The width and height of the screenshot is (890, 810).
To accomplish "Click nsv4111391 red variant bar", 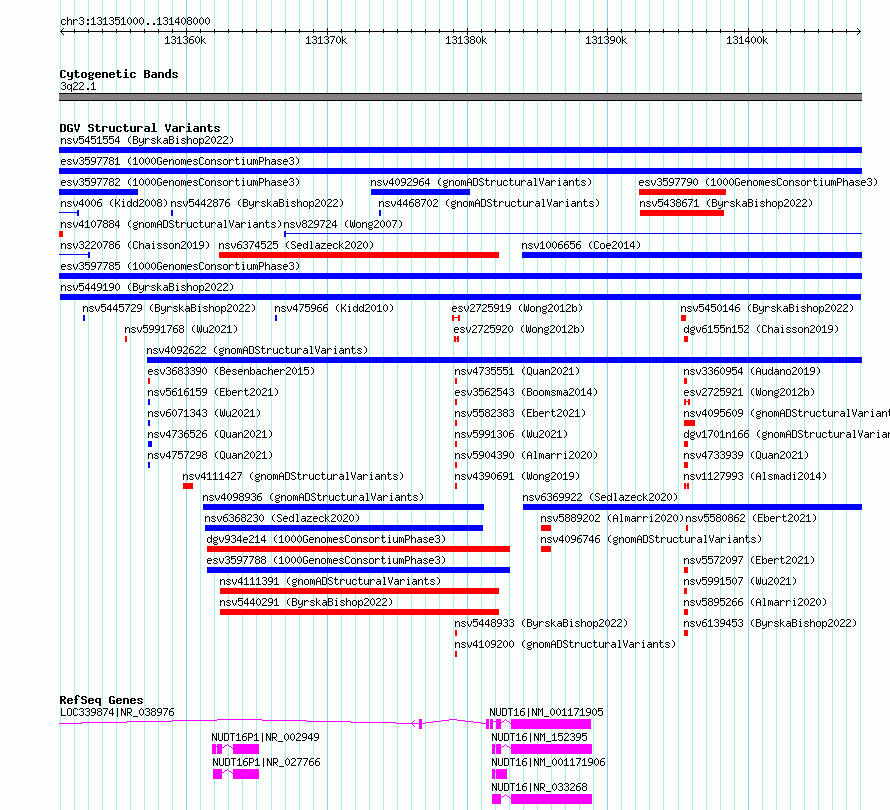I will [x=359, y=591].
